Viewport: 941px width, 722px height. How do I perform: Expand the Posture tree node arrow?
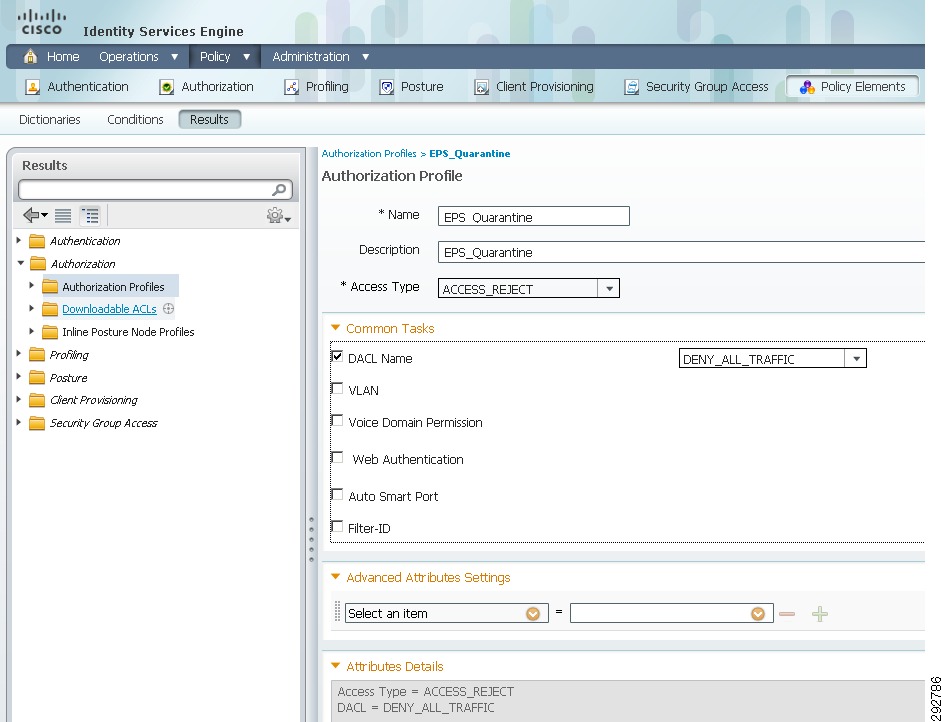[x=19, y=378]
